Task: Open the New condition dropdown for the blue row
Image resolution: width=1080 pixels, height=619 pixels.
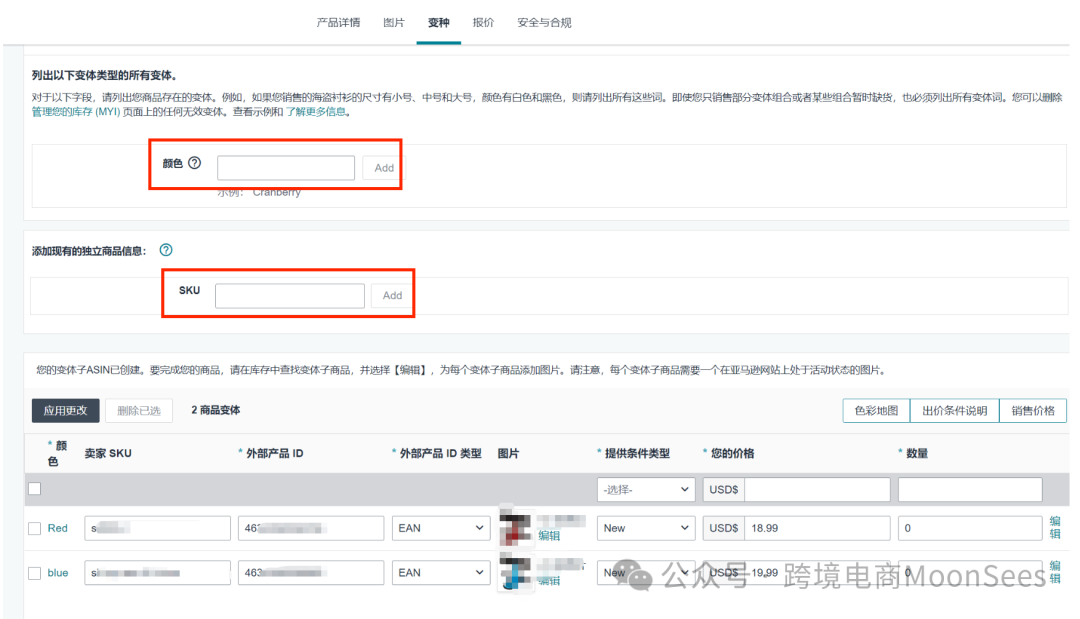Action: click(x=645, y=572)
